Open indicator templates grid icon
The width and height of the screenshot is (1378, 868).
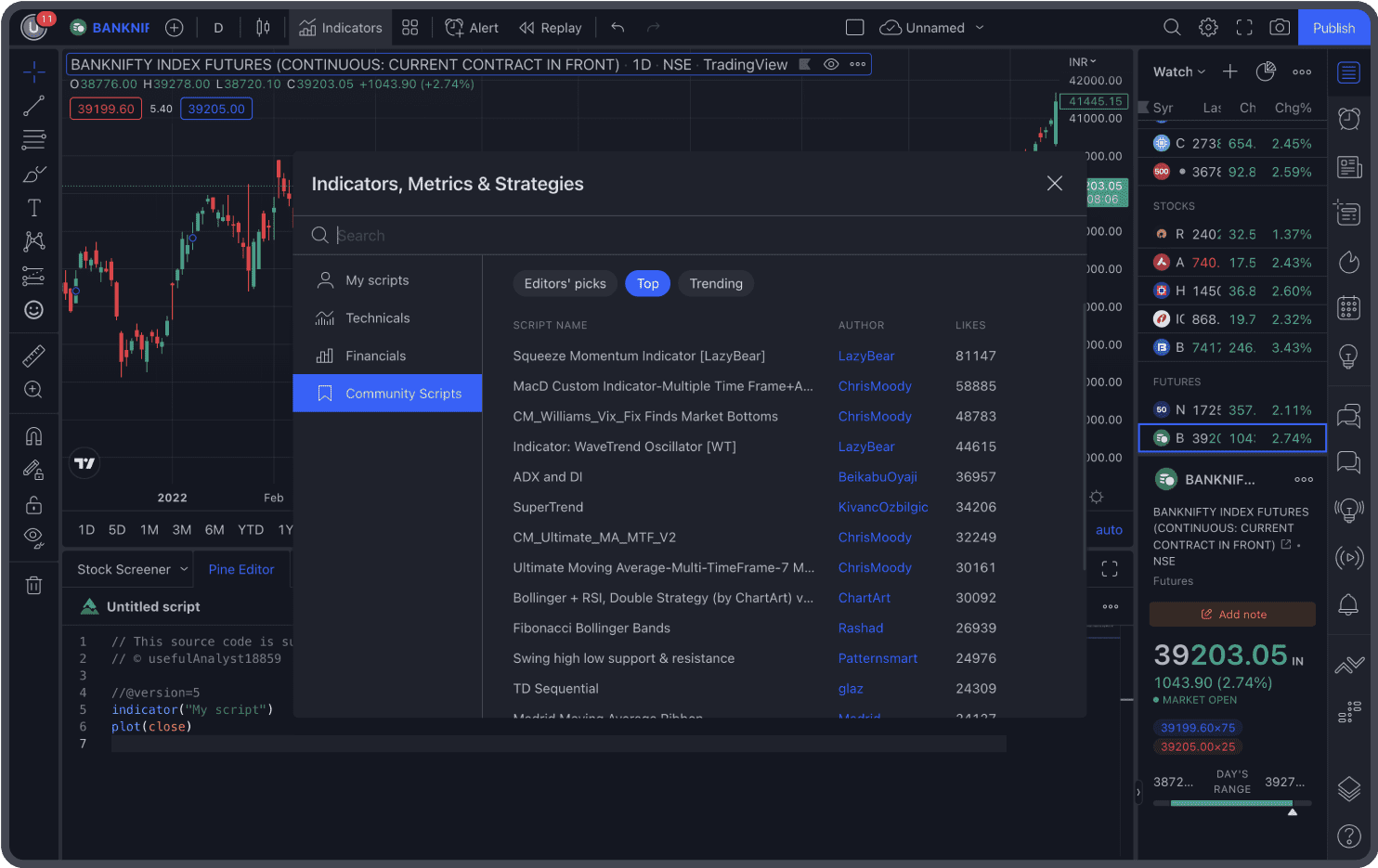[409, 28]
